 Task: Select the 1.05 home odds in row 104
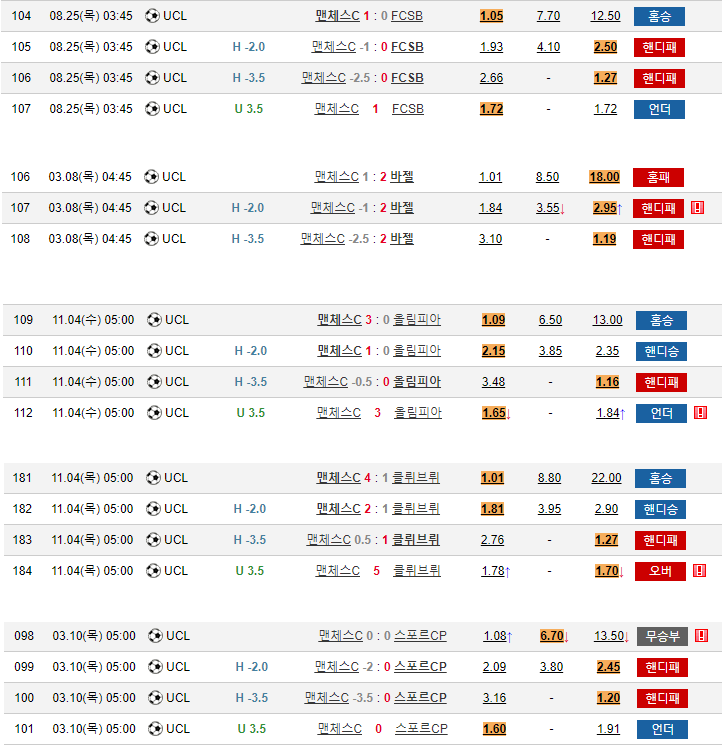pyautogui.click(x=491, y=16)
